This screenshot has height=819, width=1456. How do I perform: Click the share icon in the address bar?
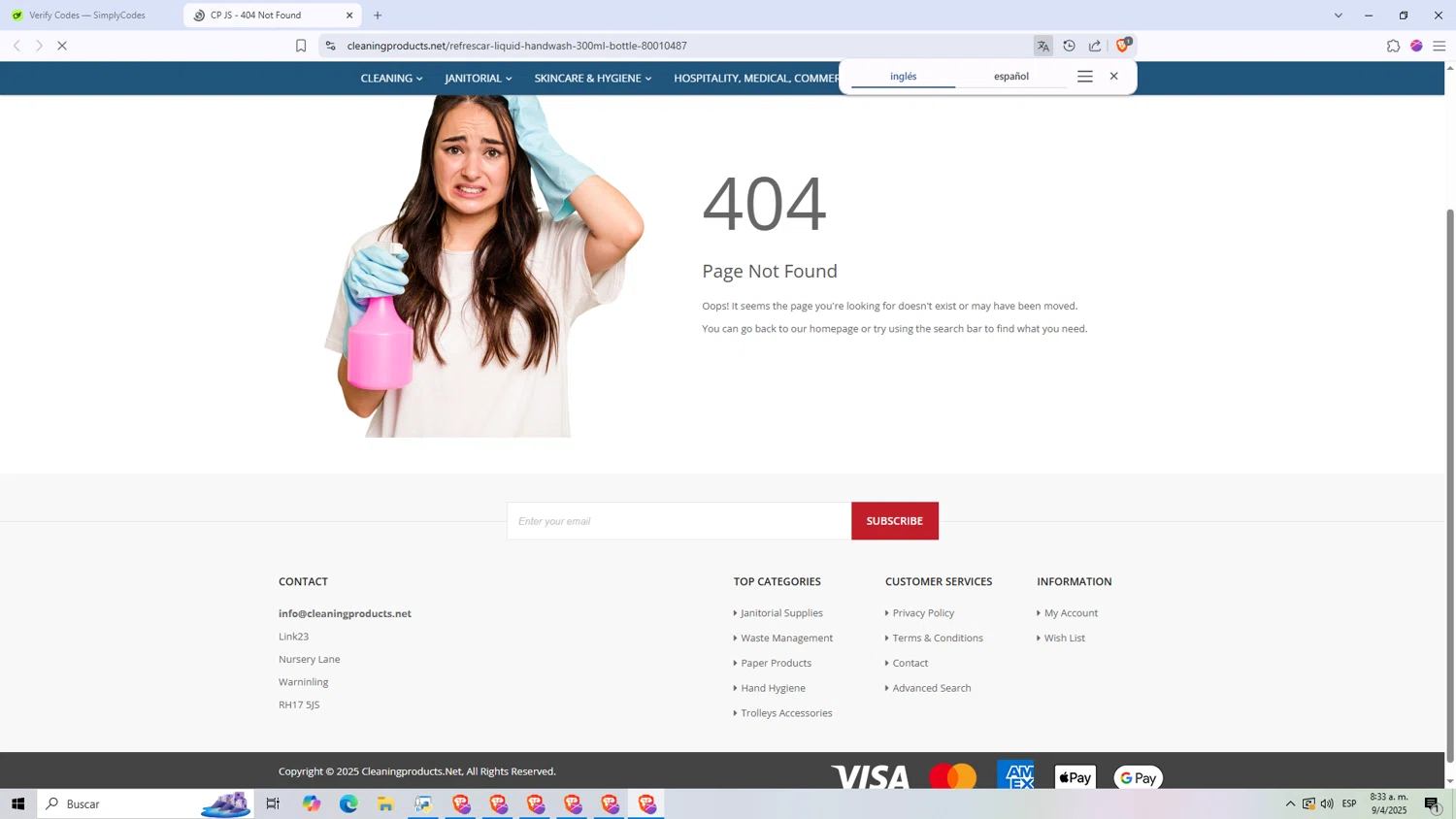click(1095, 46)
